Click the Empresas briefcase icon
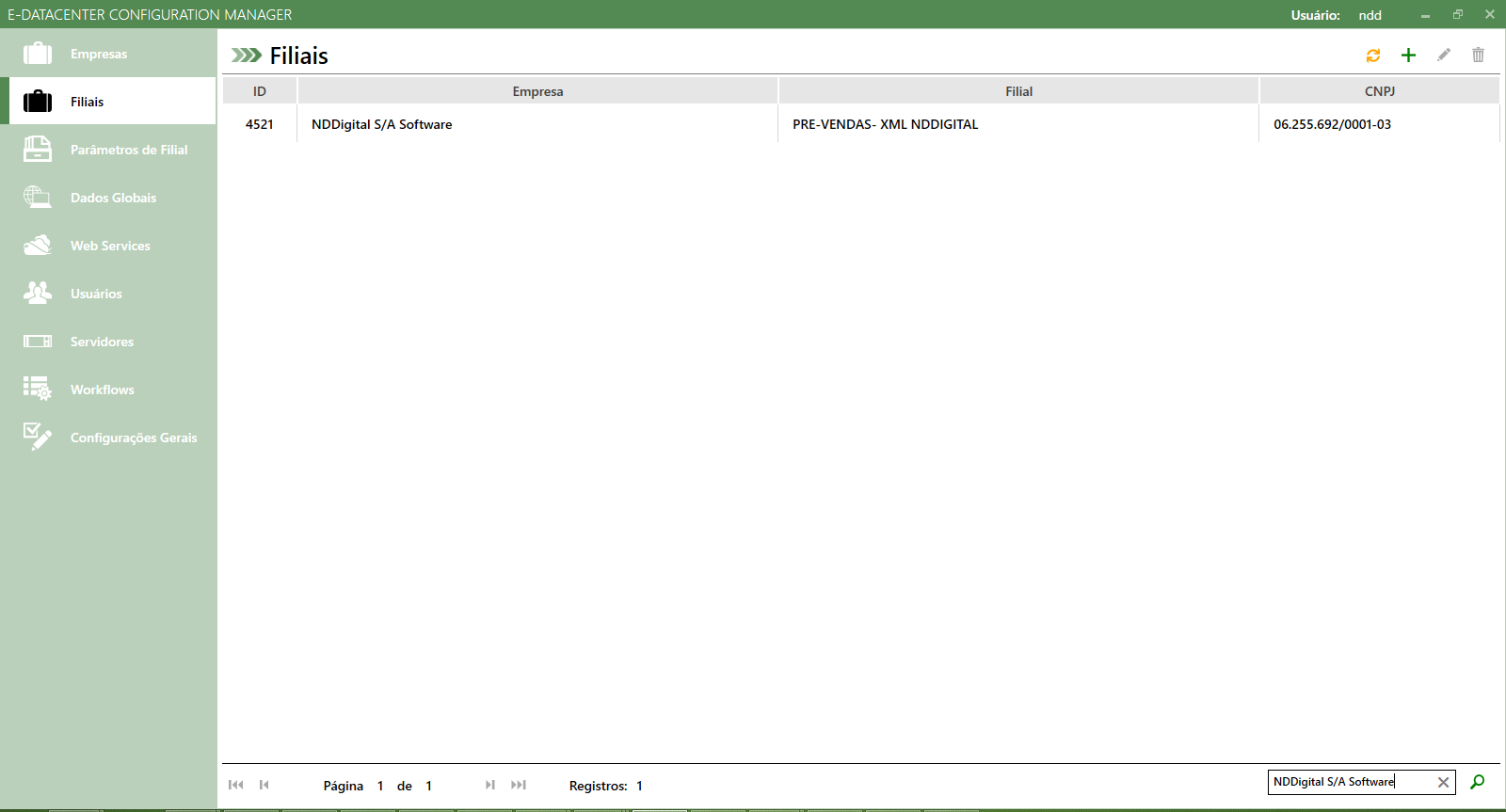Screen dimensions: 1506x812 coord(38,54)
